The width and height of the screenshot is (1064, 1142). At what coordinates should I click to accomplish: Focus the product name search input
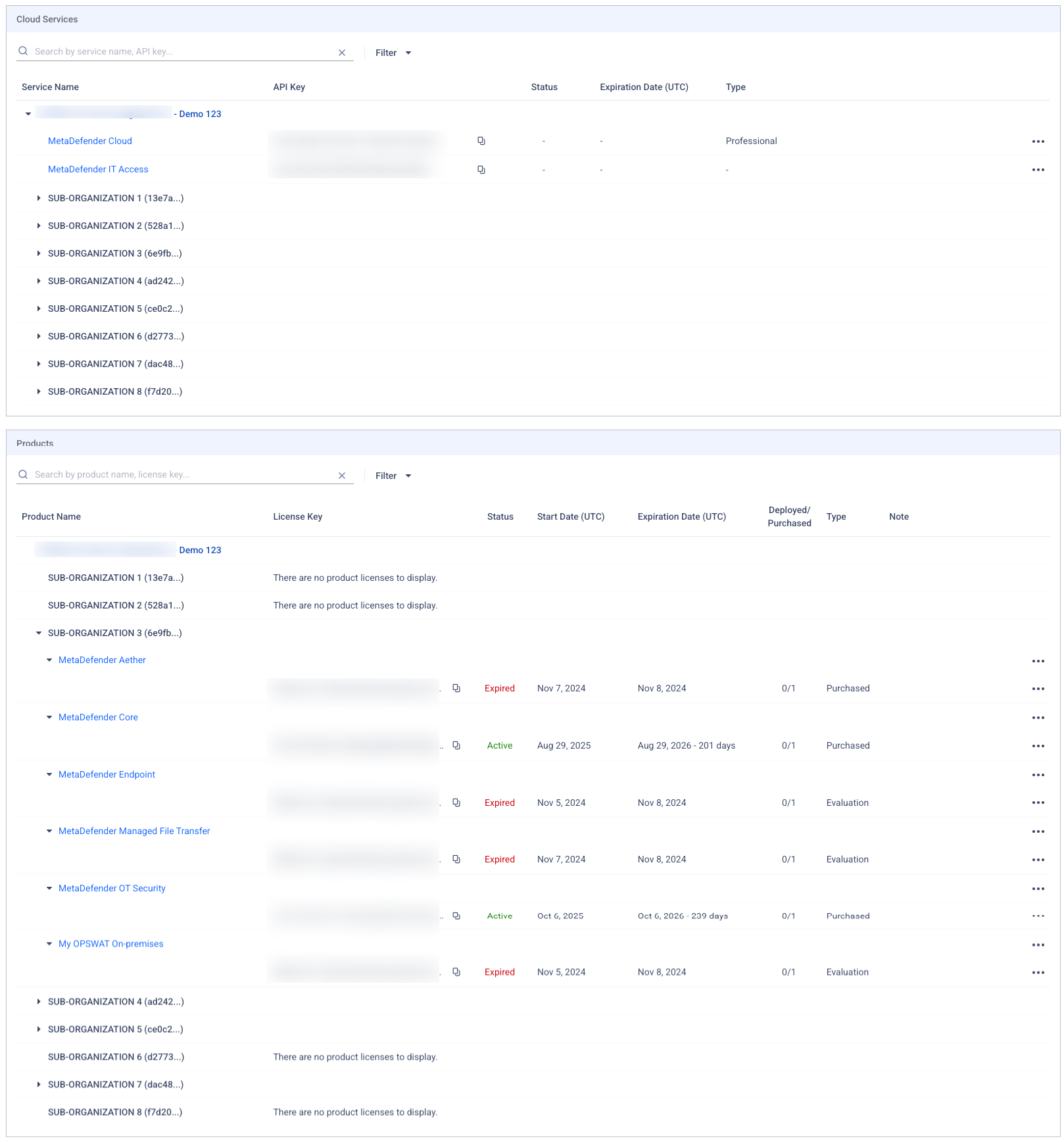click(x=183, y=474)
